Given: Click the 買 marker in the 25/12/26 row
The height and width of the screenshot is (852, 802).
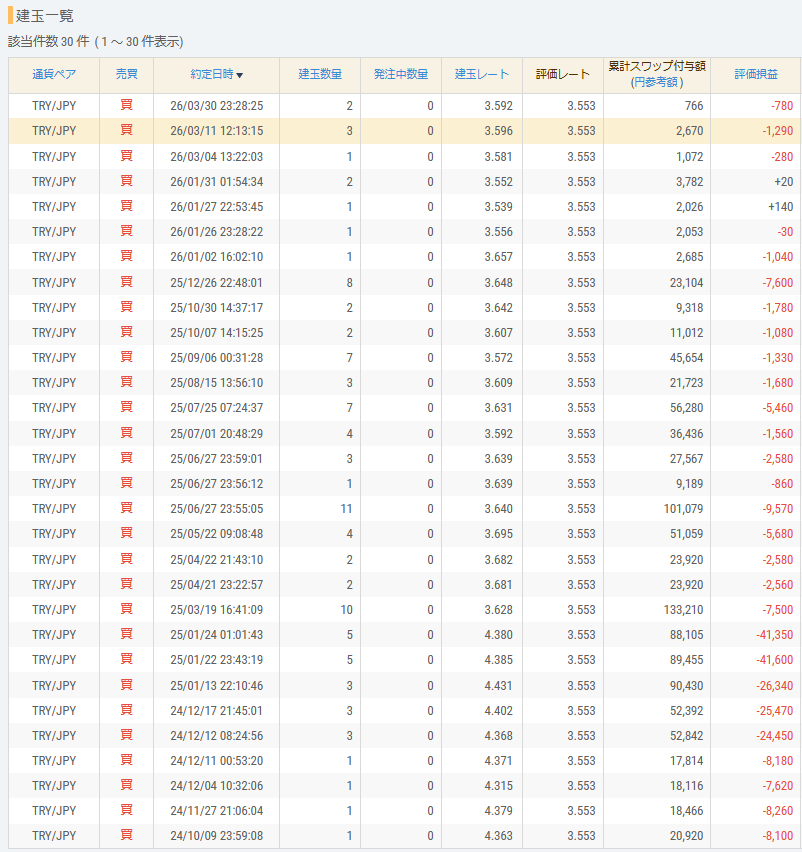Looking at the screenshot, I should (126, 282).
